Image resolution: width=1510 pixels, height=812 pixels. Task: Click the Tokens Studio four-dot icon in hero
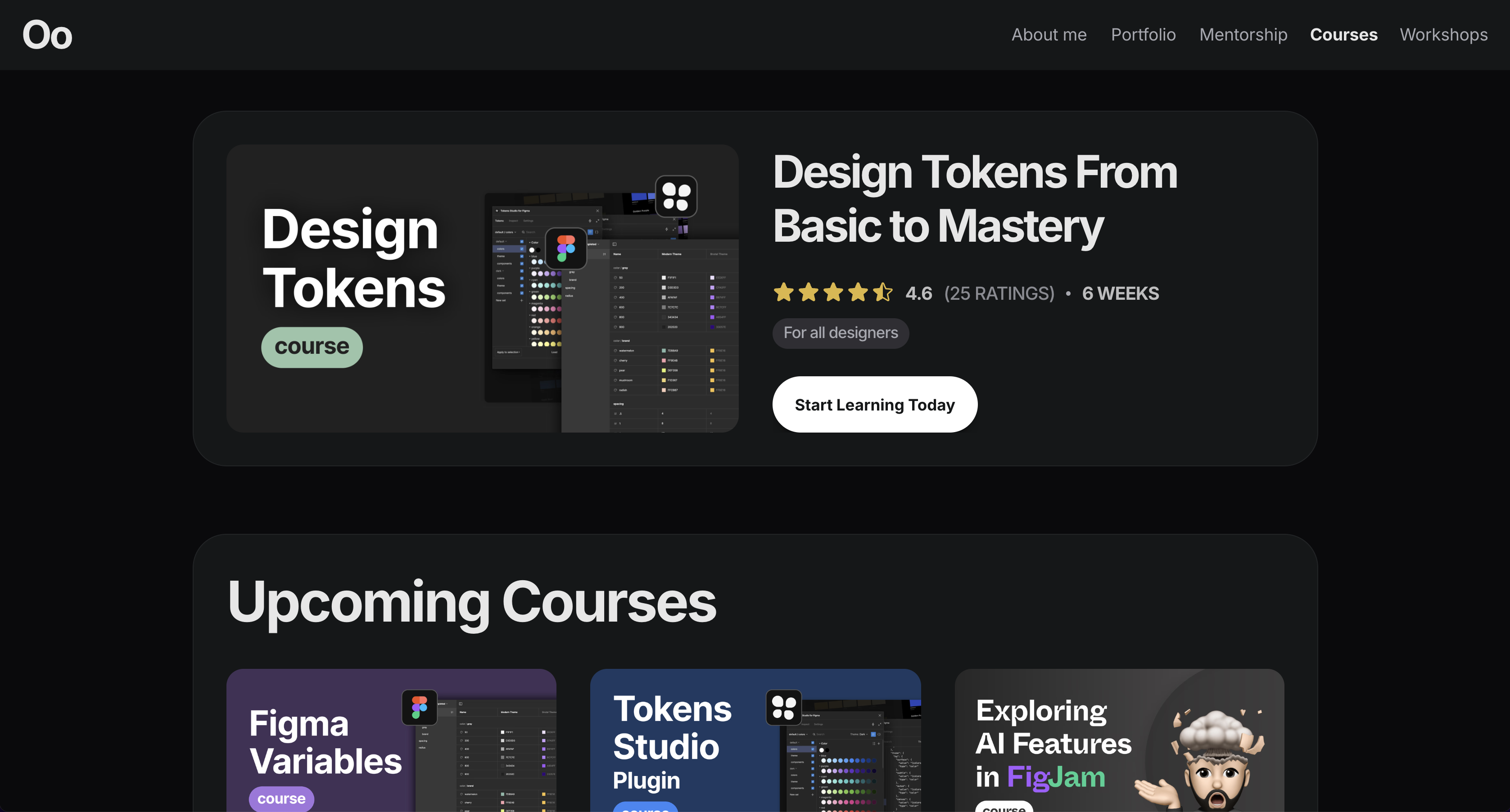677,196
